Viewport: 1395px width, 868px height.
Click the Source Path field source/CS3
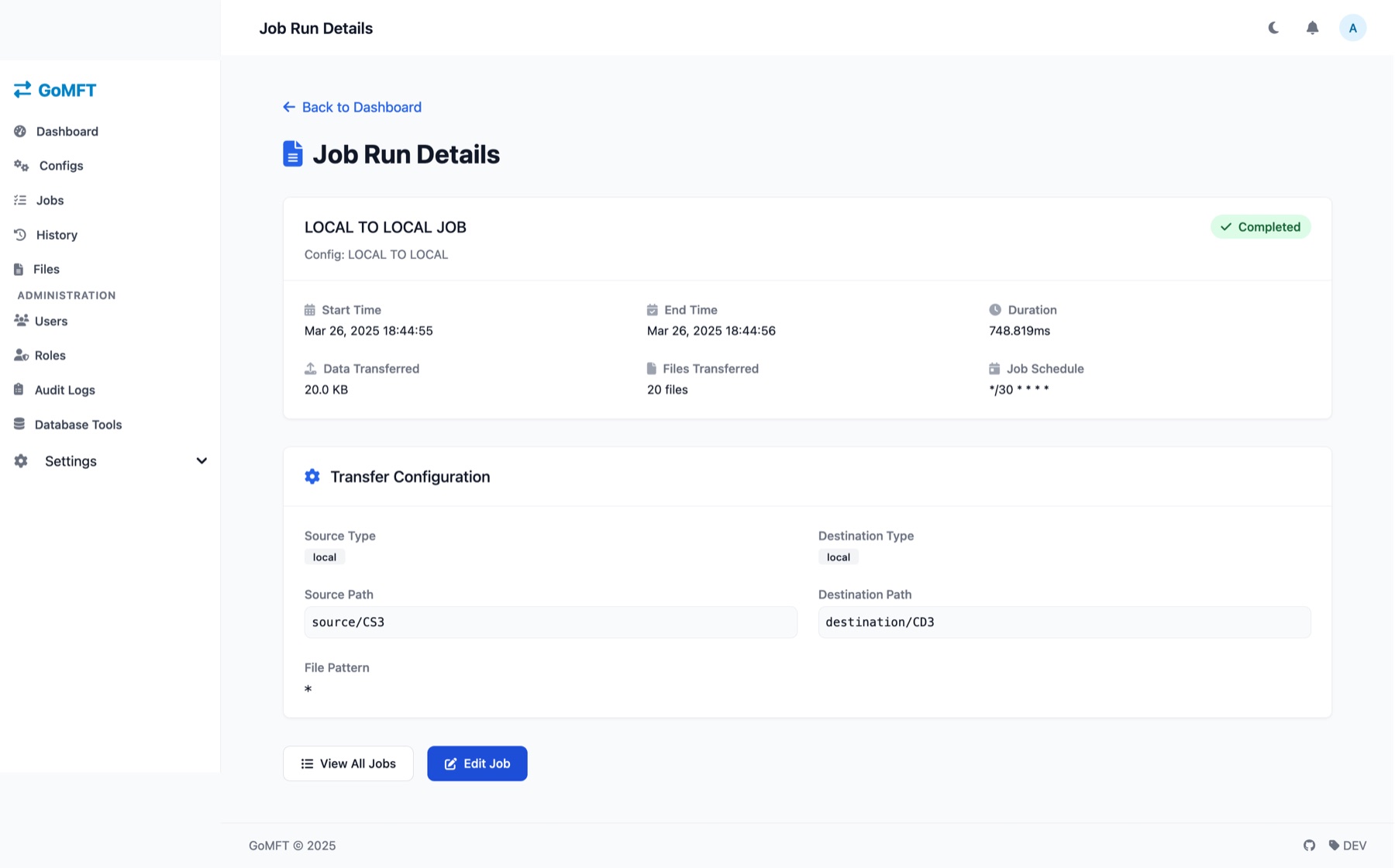click(551, 622)
